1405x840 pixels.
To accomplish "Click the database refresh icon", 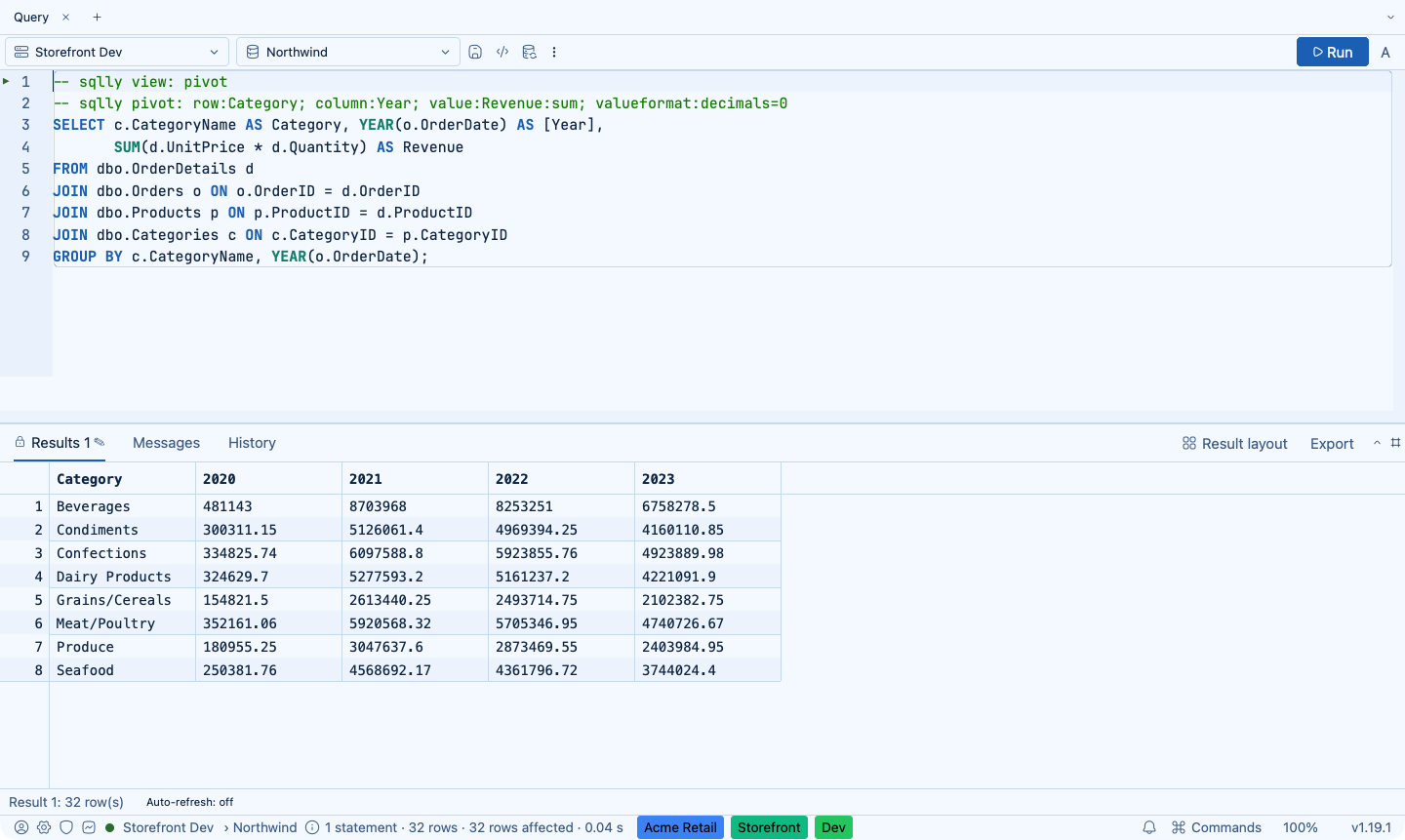I will tap(529, 52).
